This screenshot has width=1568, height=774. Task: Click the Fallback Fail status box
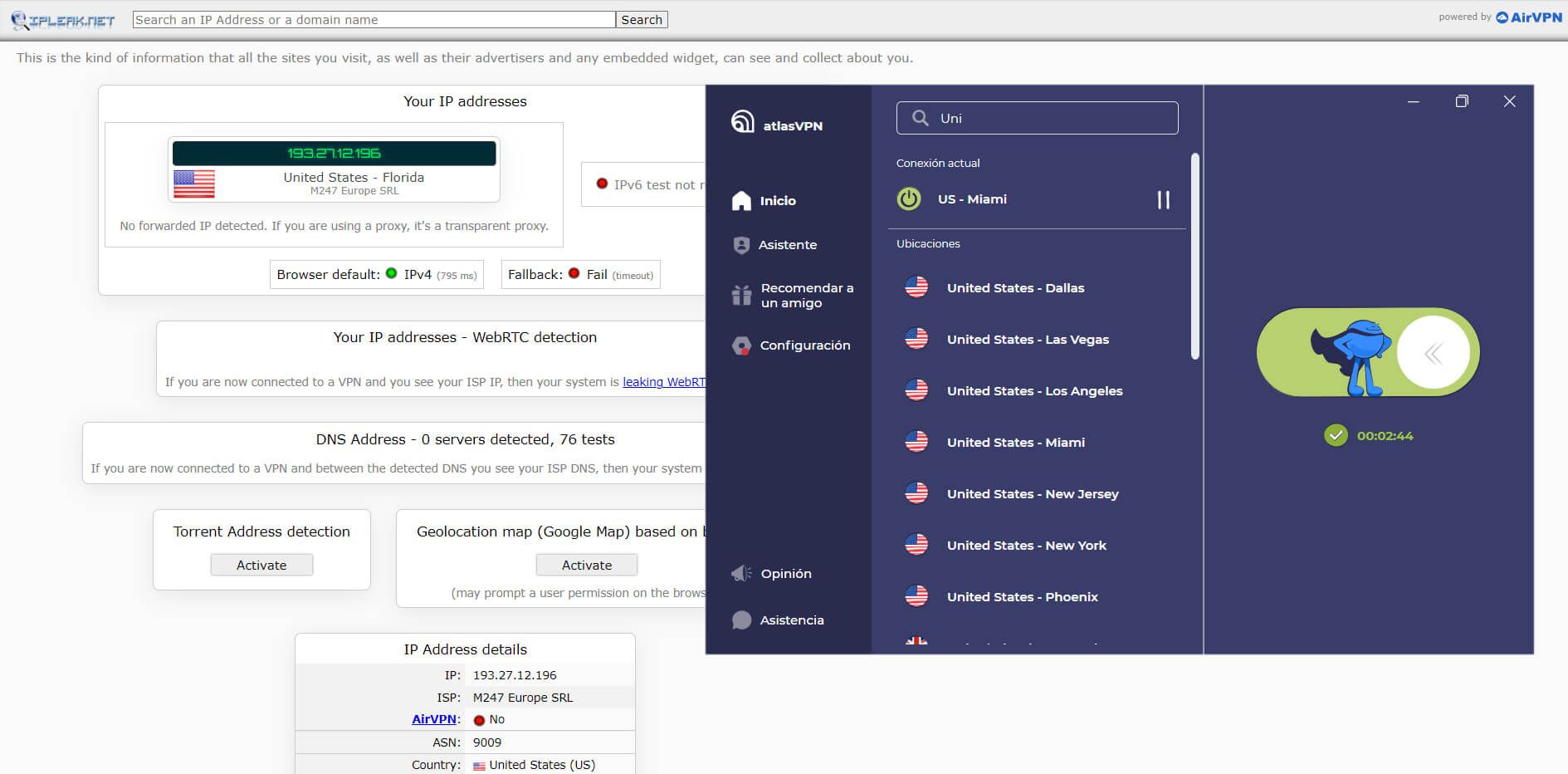(581, 275)
